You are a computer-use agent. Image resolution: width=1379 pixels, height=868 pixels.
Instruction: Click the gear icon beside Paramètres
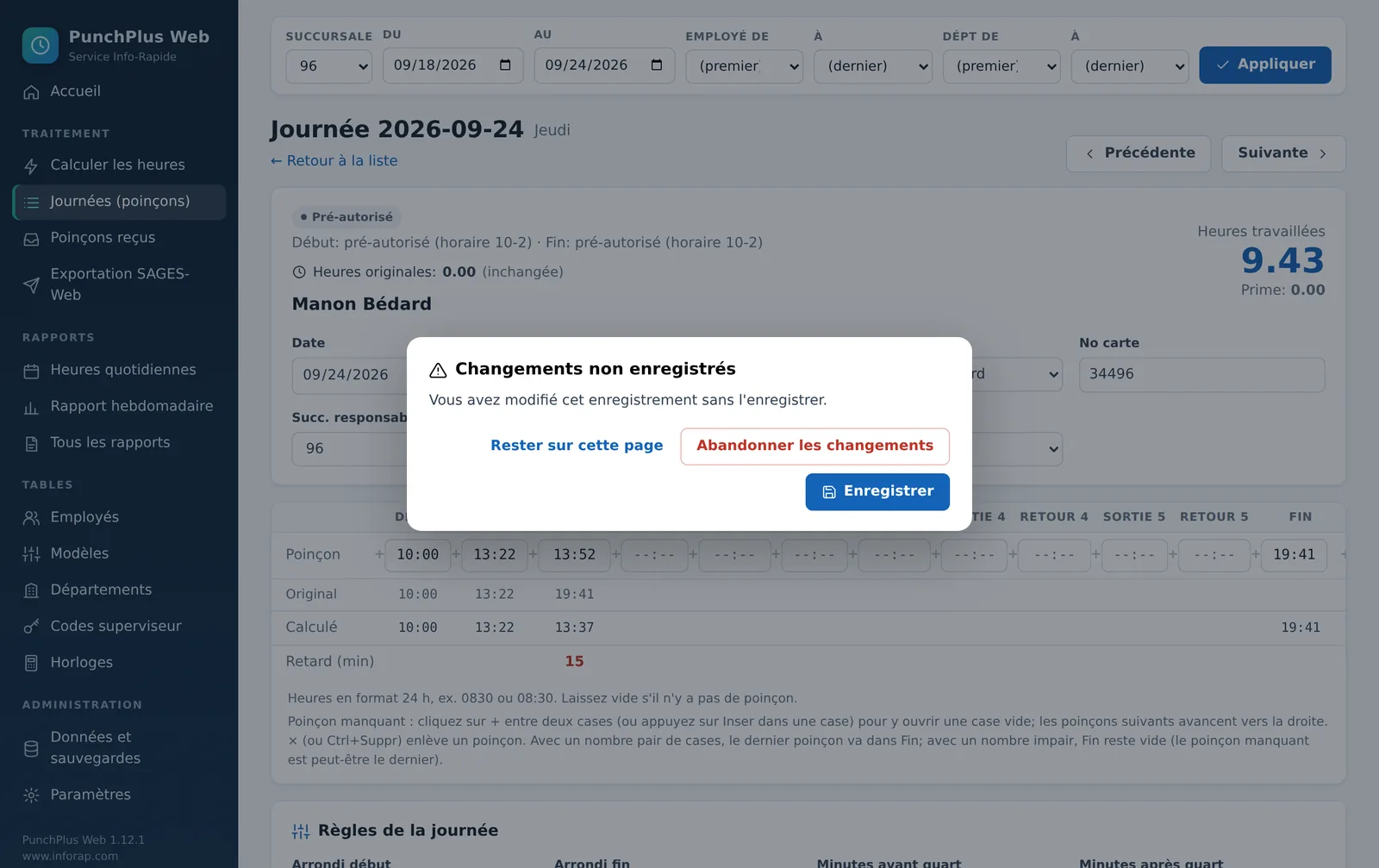click(31, 796)
